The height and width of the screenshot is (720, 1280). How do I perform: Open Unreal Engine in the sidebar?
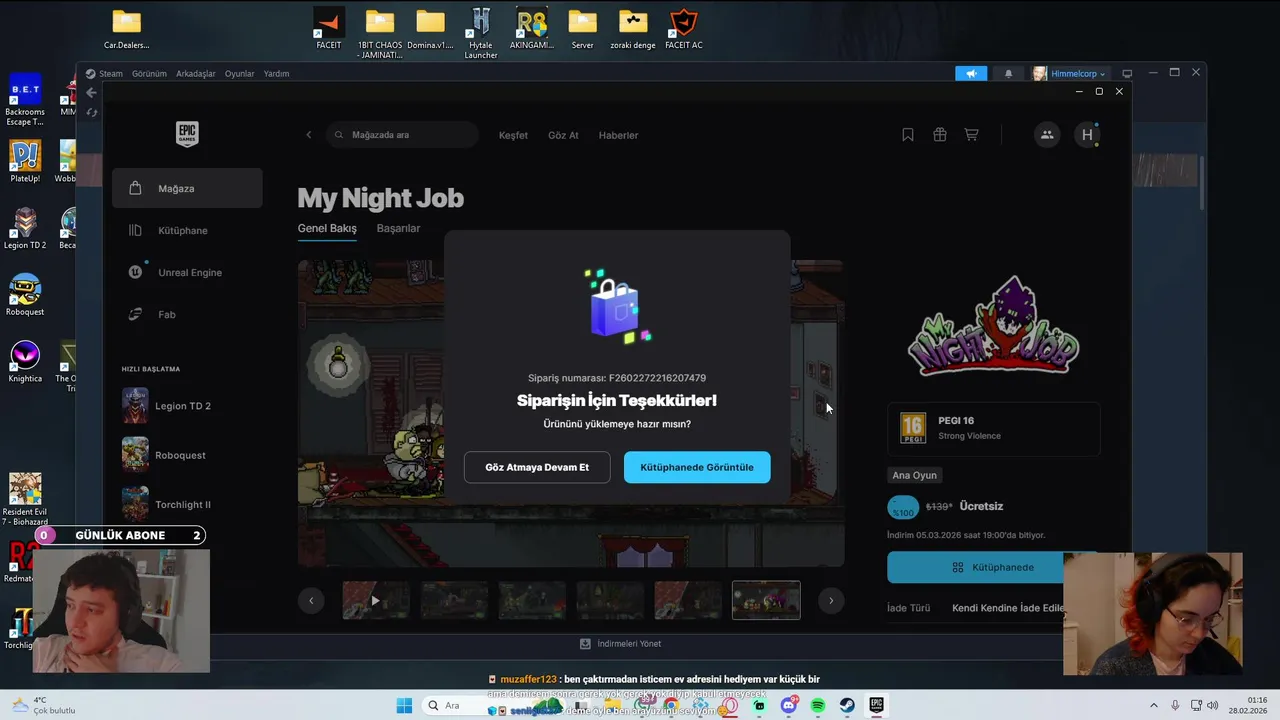(187, 272)
